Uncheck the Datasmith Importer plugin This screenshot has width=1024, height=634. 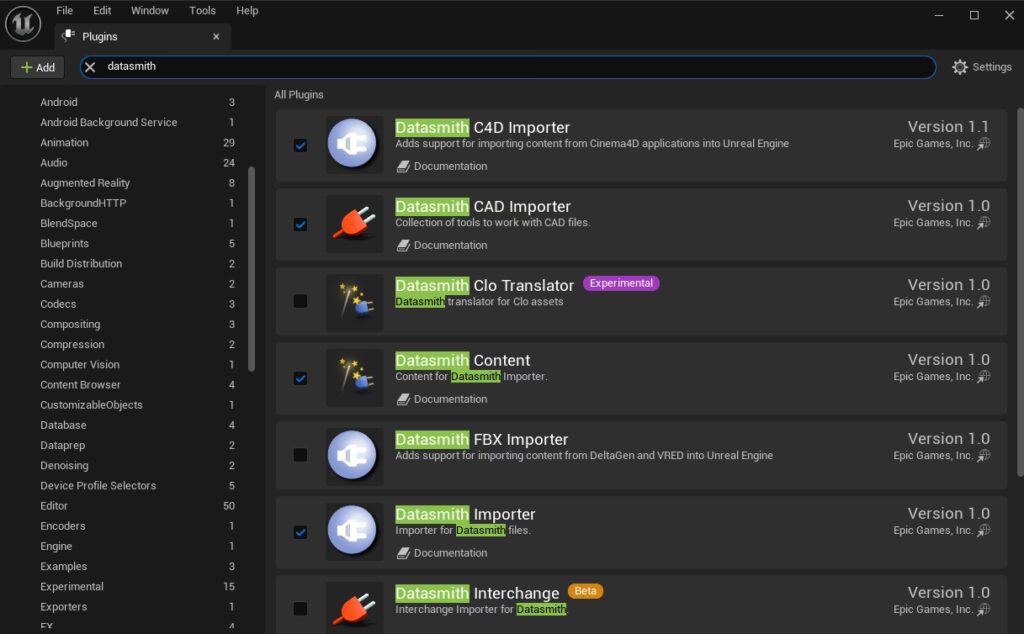point(300,532)
